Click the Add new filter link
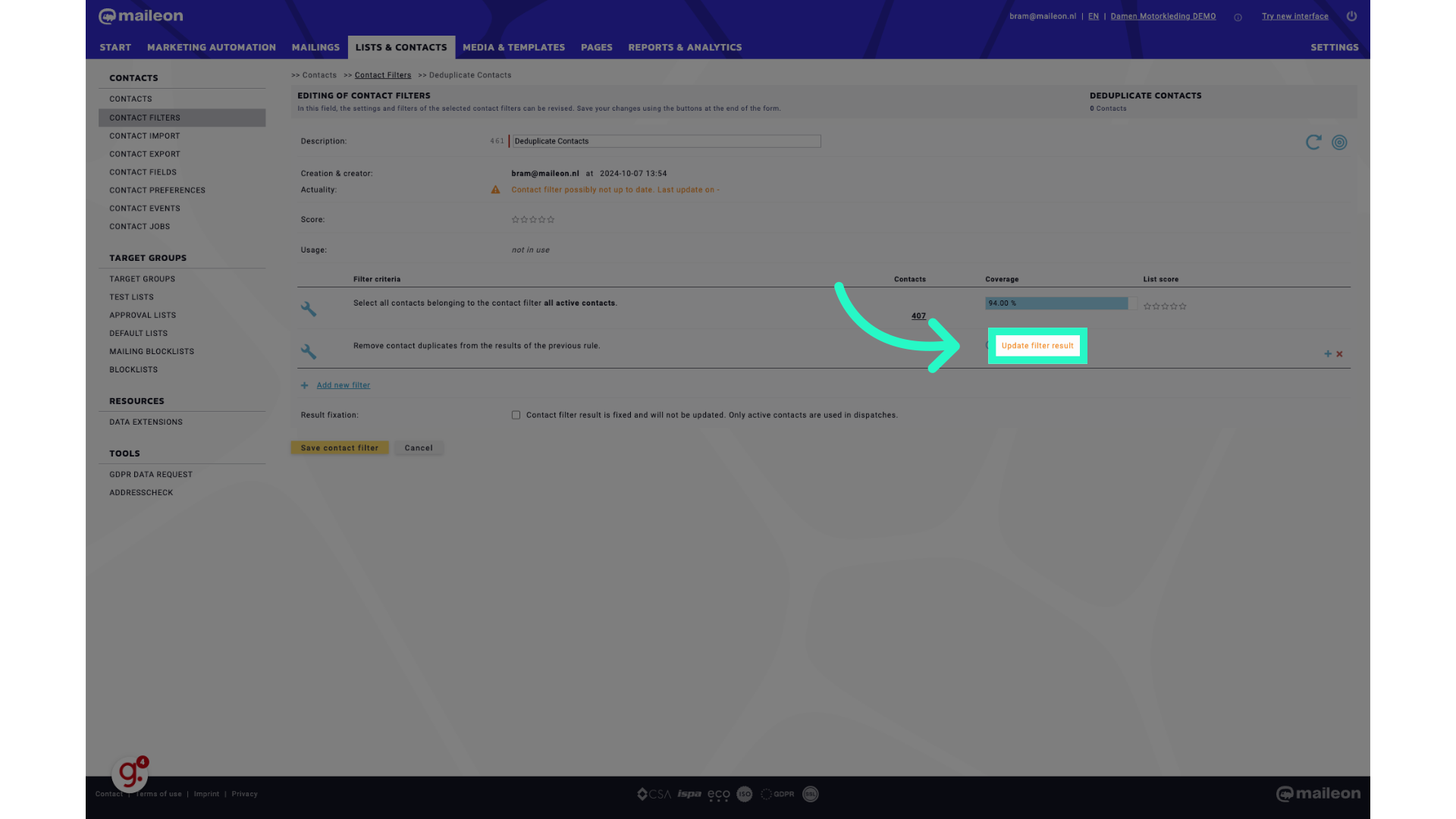Image resolution: width=1456 pixels, height=819 pixels. click(x=343, y=385)
